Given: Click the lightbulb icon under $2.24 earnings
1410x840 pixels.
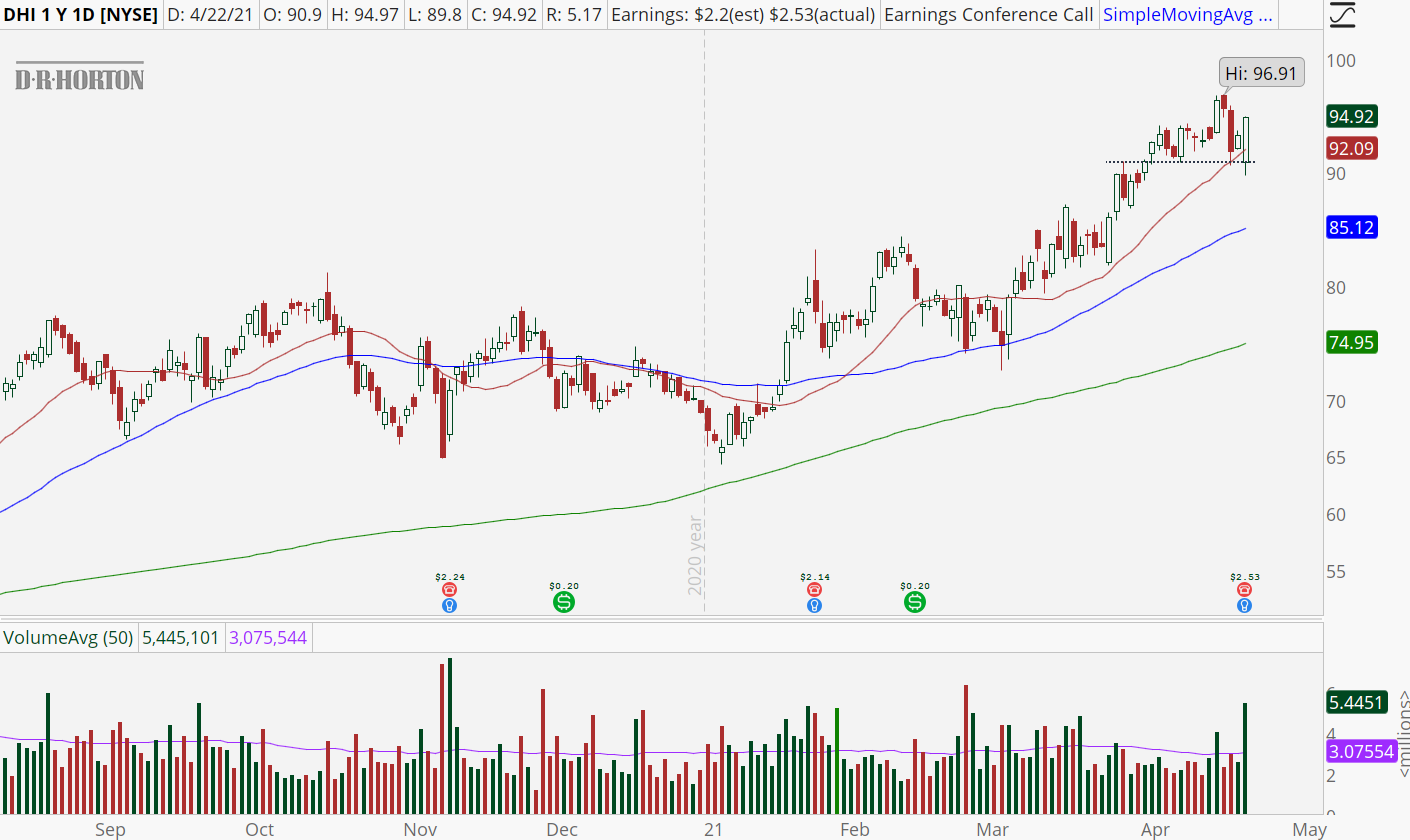Looking at the screenshot, I should [x=449, y=606].
